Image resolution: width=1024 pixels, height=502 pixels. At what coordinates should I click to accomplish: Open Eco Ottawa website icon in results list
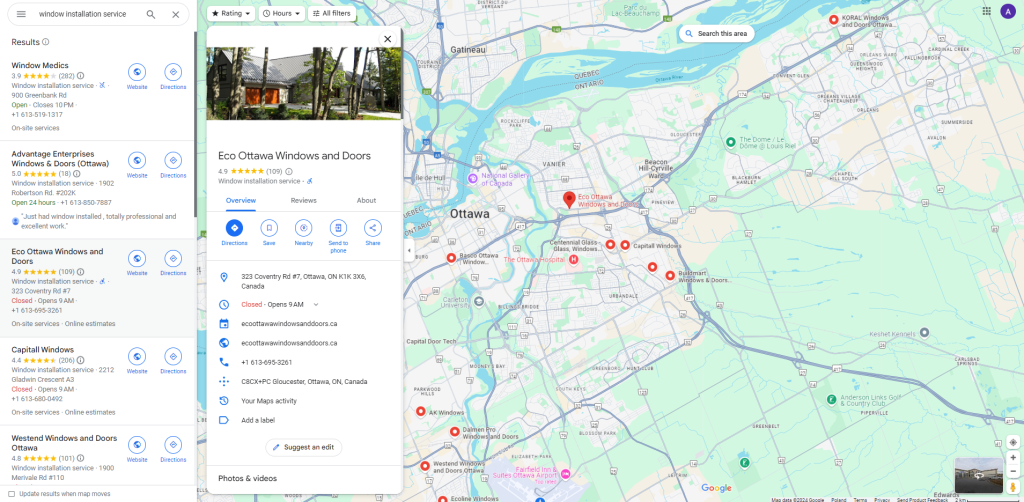(x=137, y=259)
